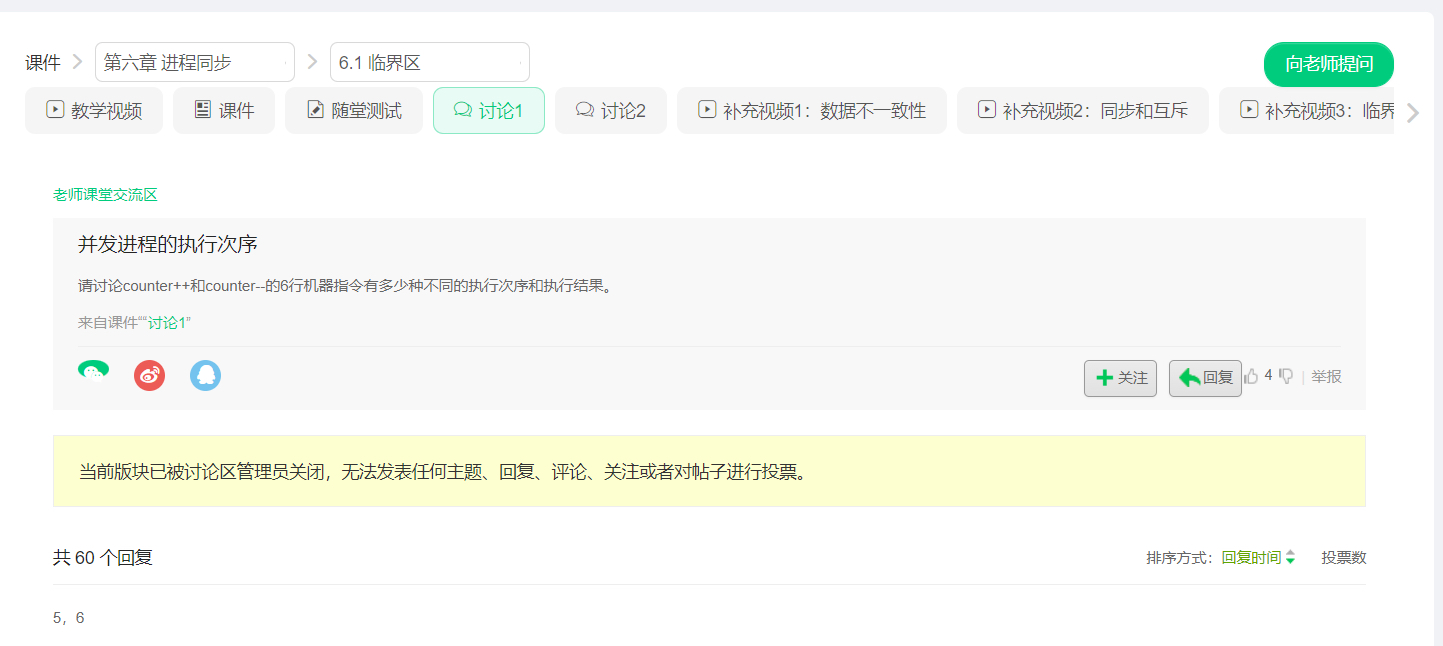Click the 向老师提问 button

(x=1328, y=65)
